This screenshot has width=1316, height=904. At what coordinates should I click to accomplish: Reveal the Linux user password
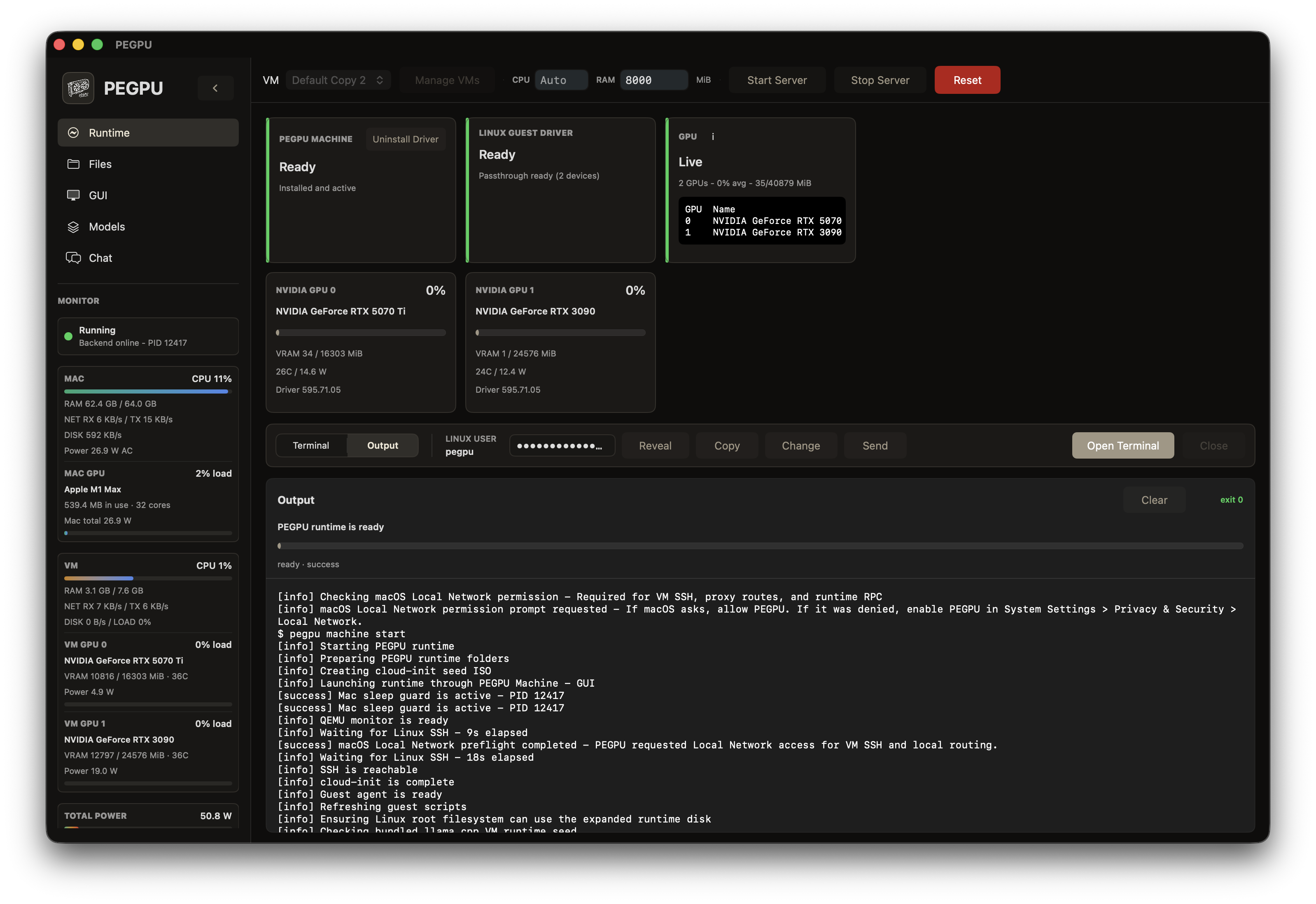click(x=655, y=446)
